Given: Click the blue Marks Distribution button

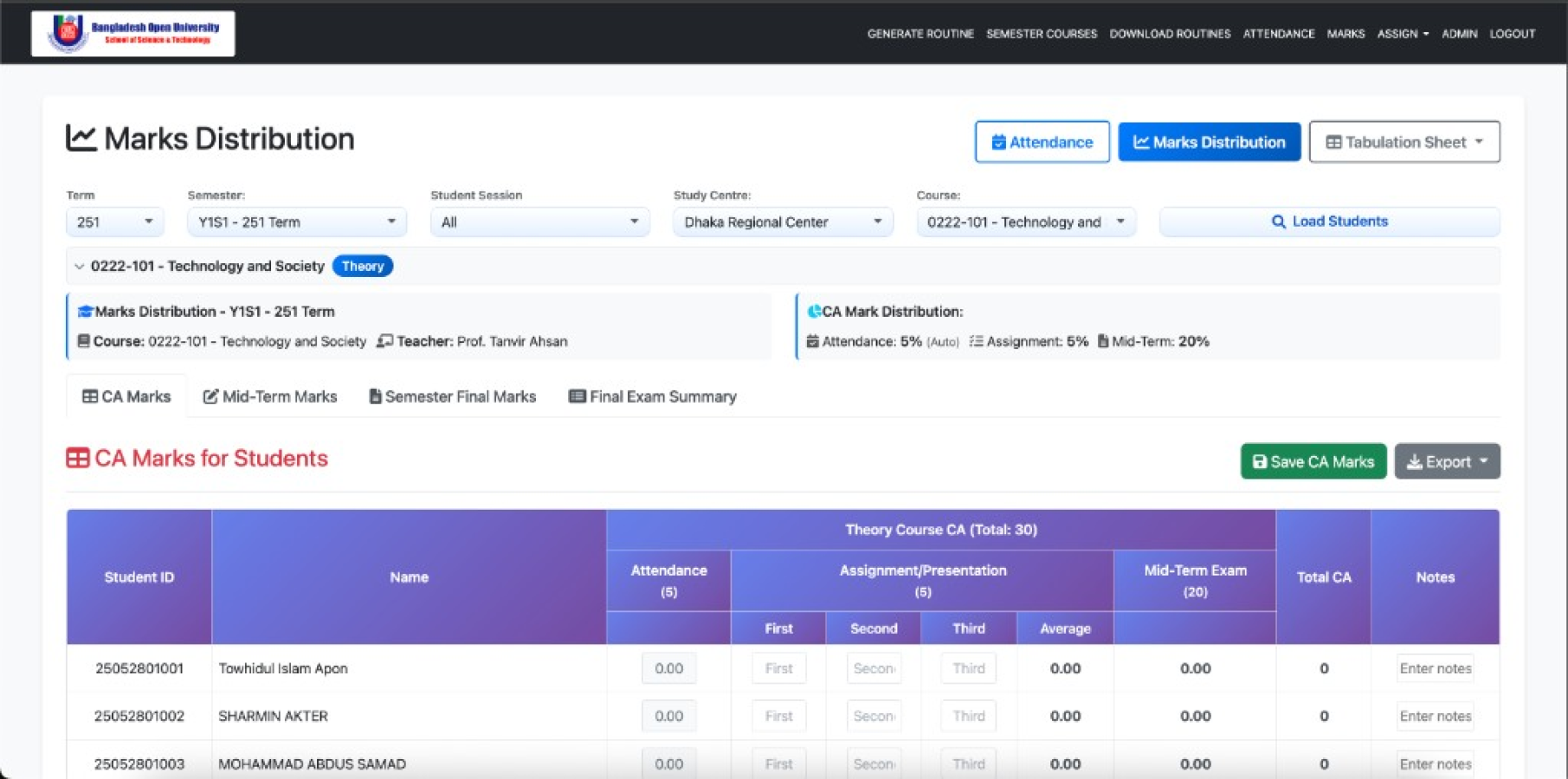Looking at the screenshot, I should [1210, 142].
